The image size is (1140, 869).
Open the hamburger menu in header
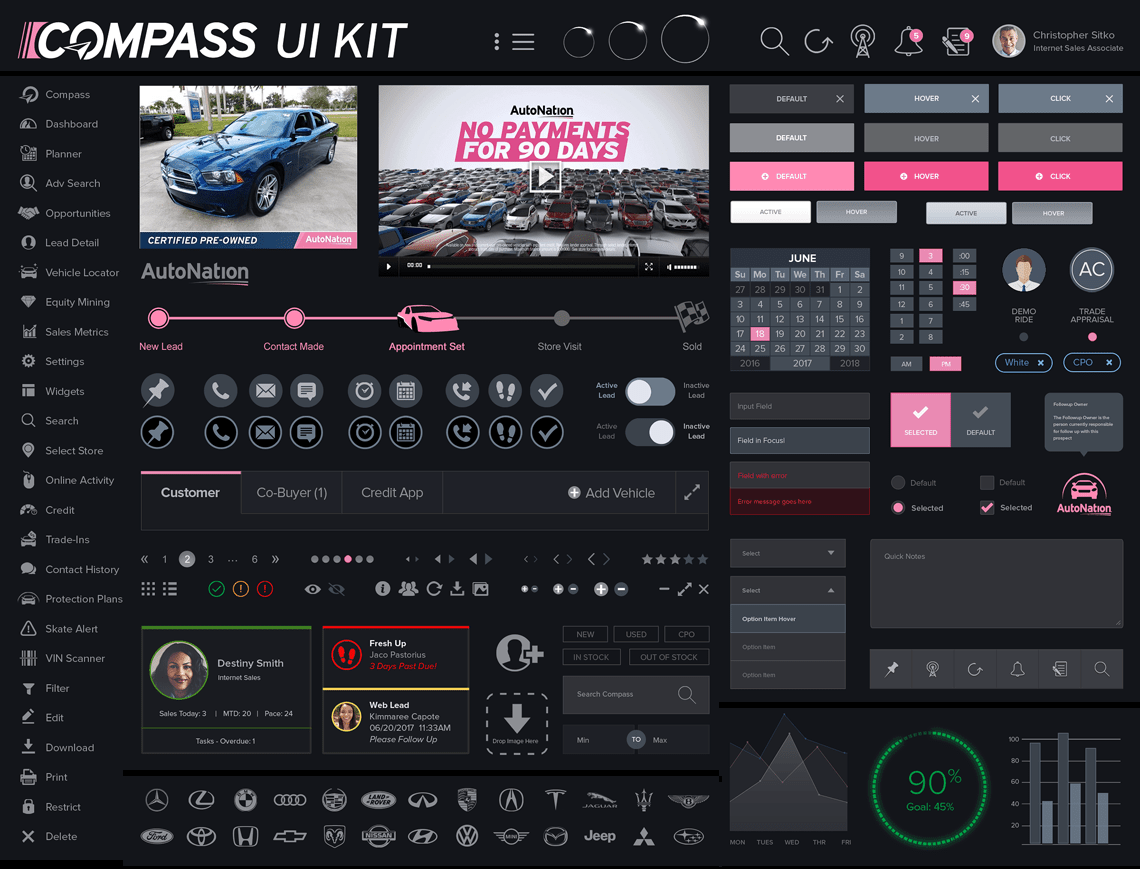[523, 41]
